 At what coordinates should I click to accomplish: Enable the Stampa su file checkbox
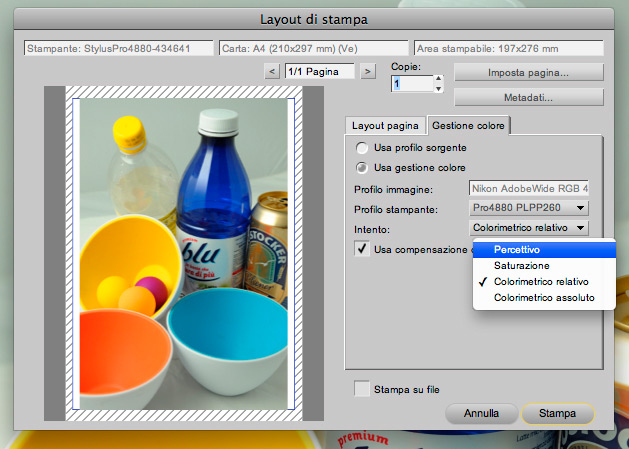pos(362,389)
